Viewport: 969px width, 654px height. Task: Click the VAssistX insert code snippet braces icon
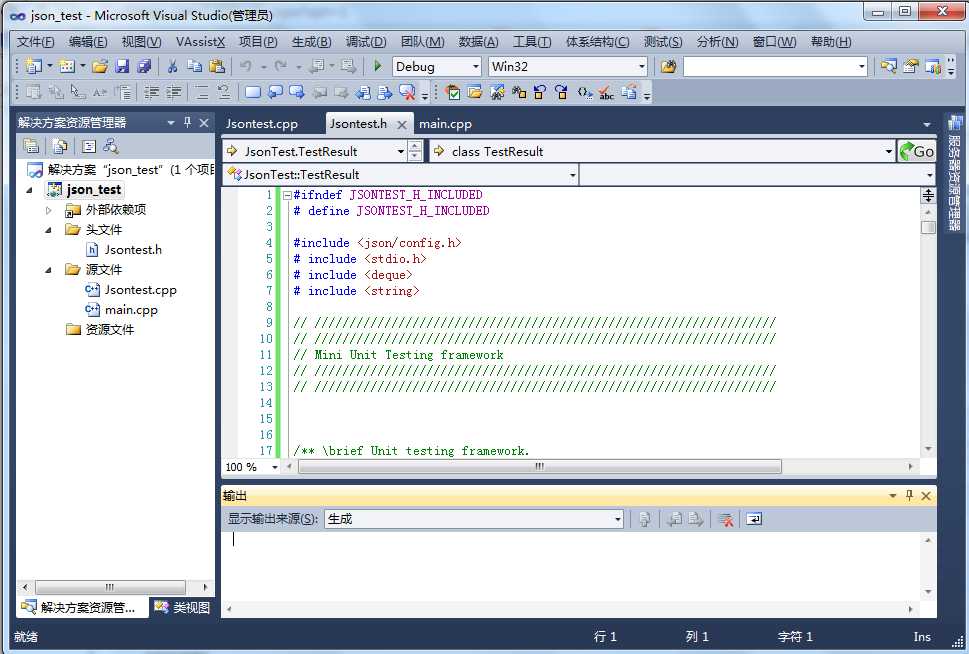585,93
